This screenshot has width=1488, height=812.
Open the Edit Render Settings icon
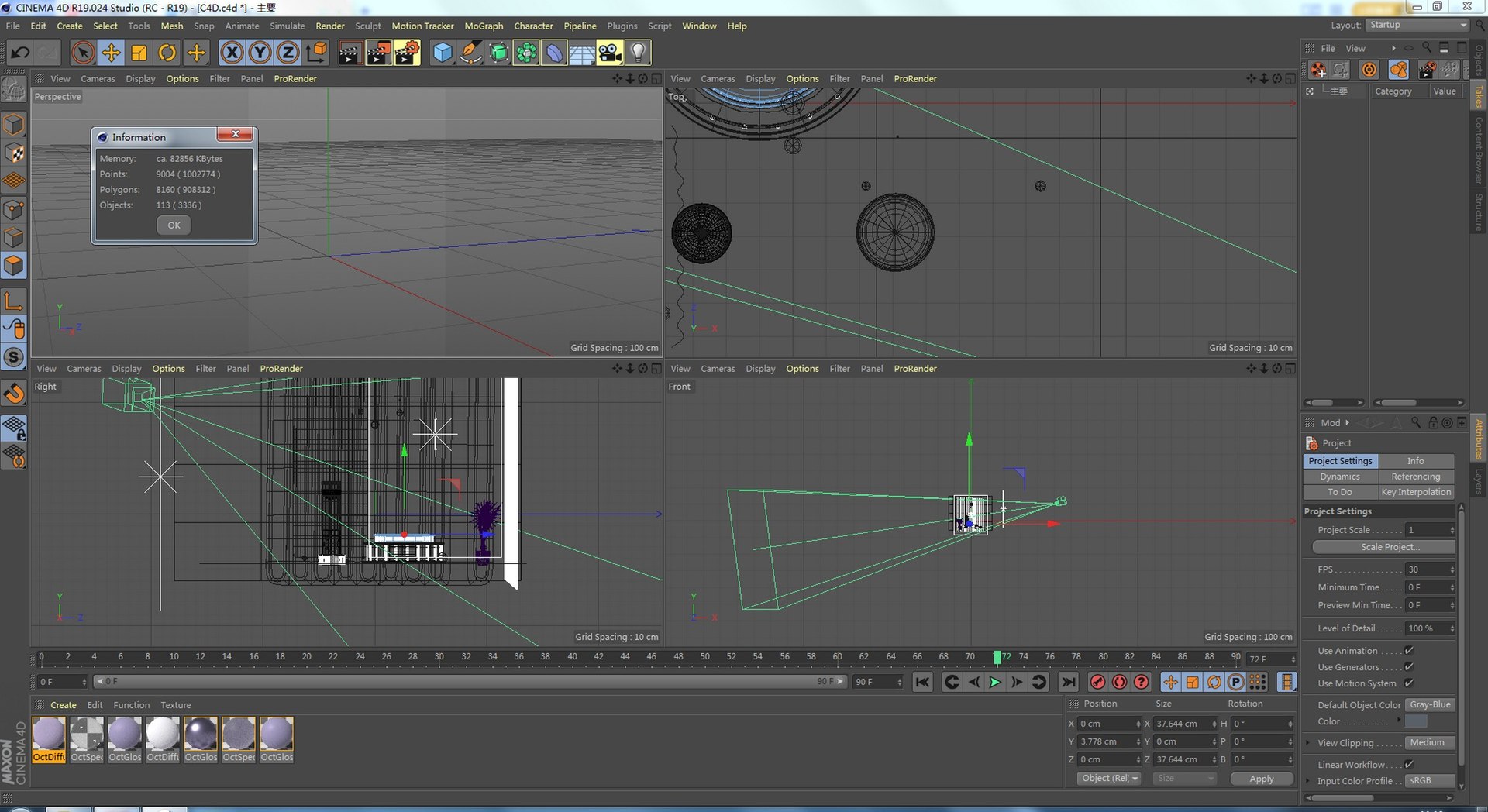pos(406,53)
